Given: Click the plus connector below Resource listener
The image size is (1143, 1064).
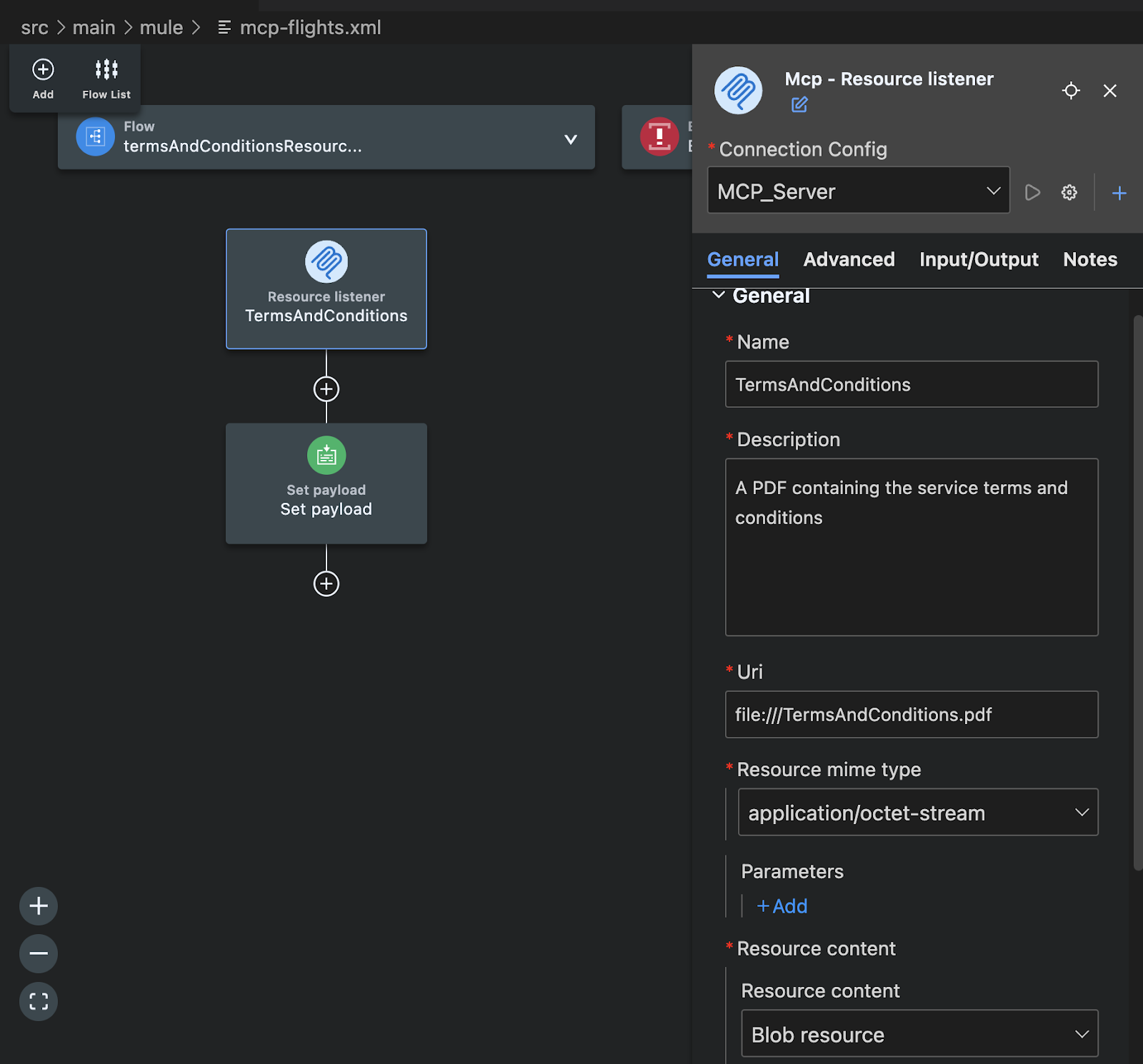Looking at the screenshot, I should coord(326,388).
